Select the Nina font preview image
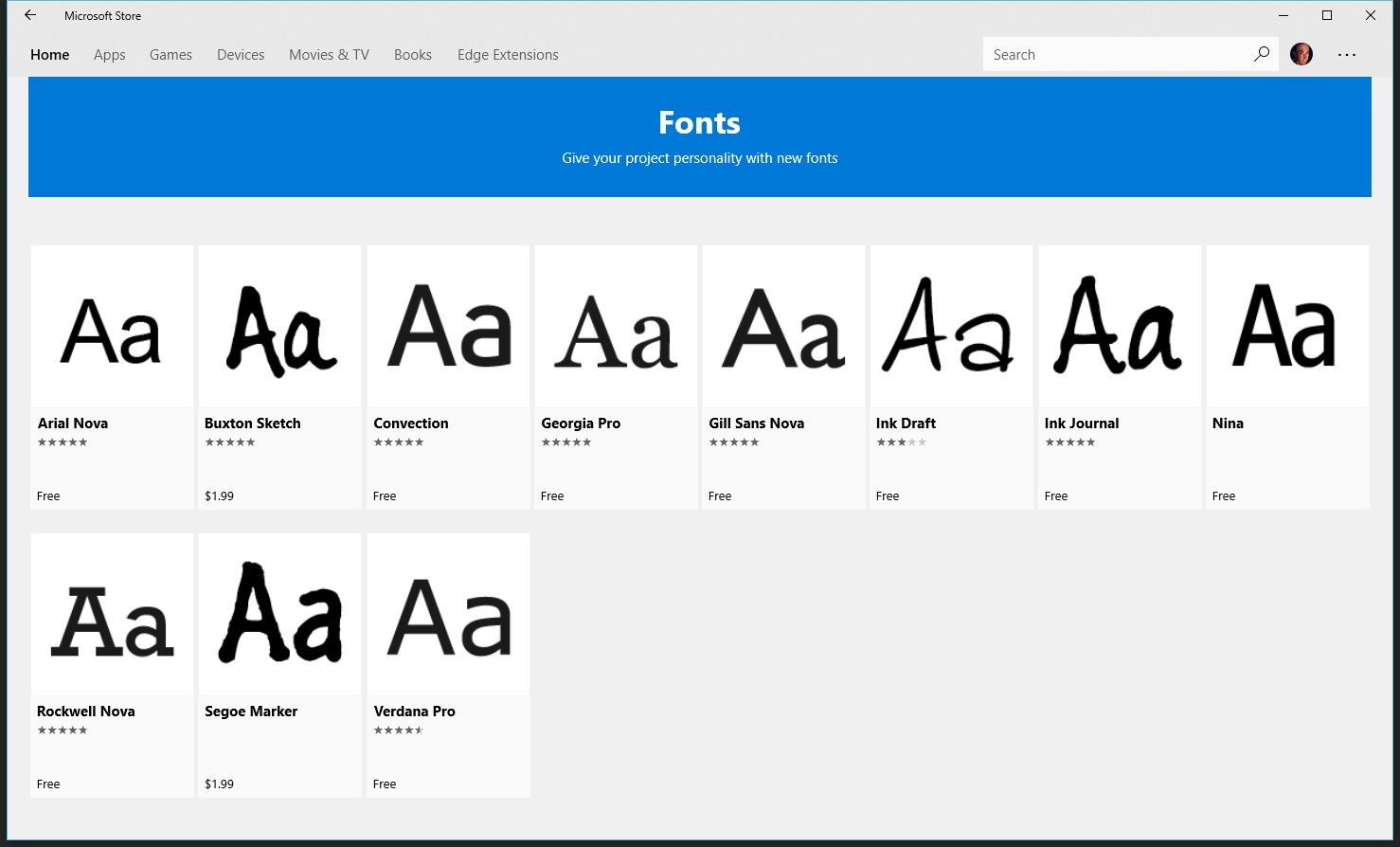Screen dimensions: 1400x847 pyautogui.click(x=1287, y=327)
